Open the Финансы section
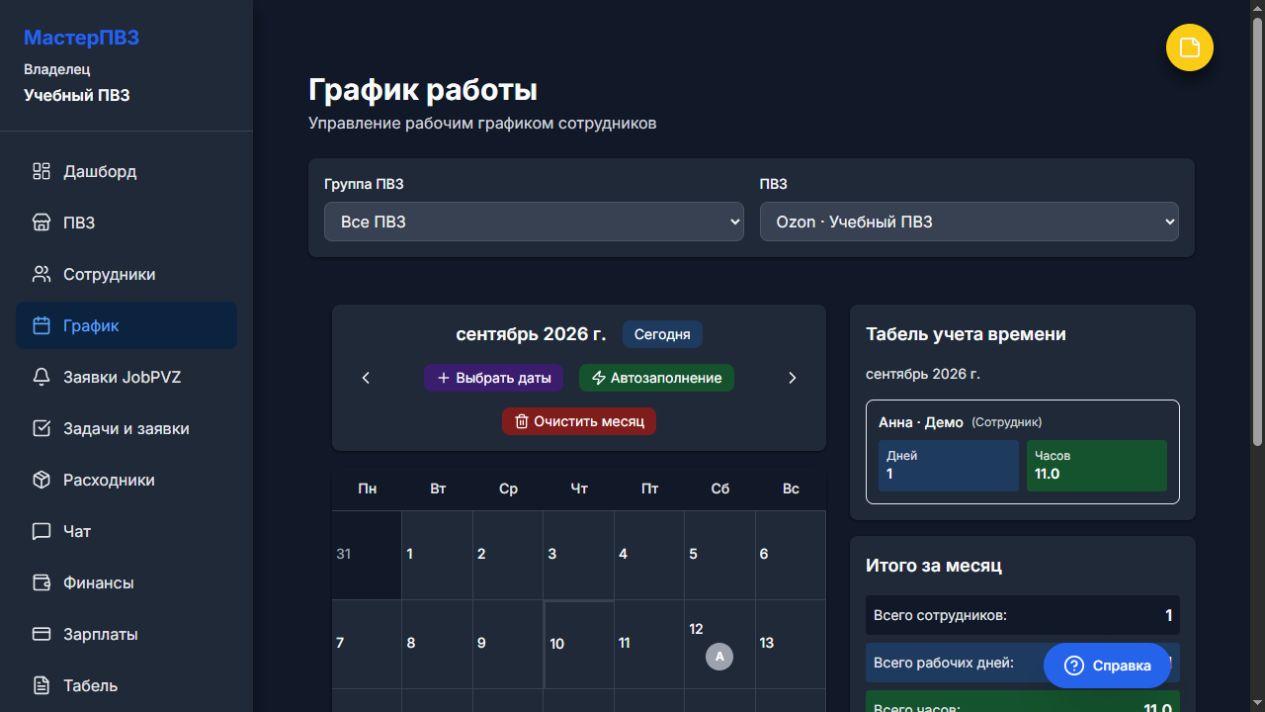Image resolution: width=1265 pixels, height=712 pixels. (x=126, y=583)
